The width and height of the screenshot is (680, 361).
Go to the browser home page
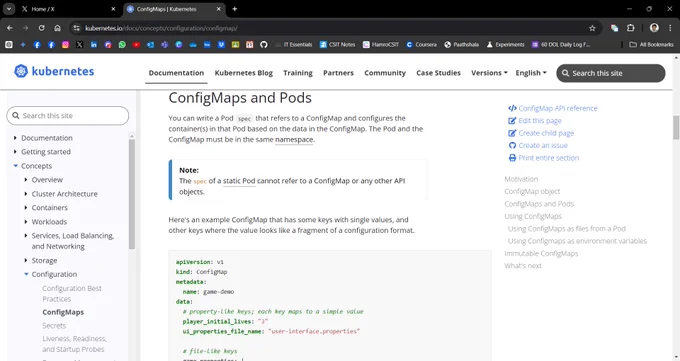click(57, 28)
